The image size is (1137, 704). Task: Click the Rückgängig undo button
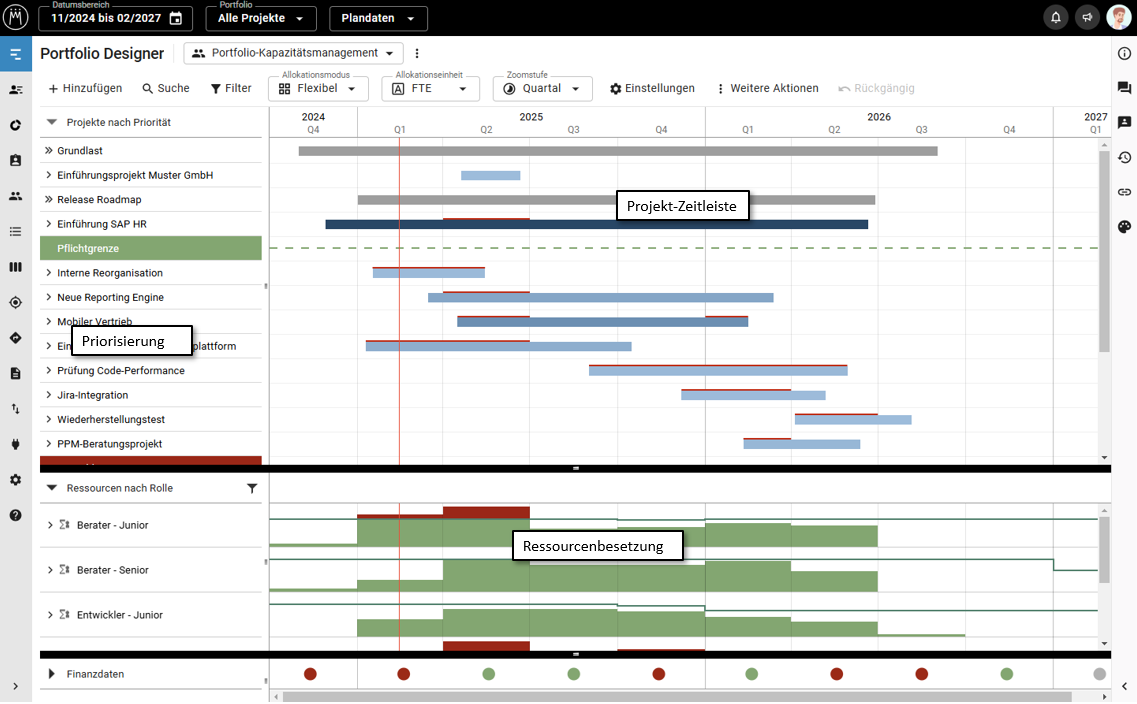(x=877, y=88)
